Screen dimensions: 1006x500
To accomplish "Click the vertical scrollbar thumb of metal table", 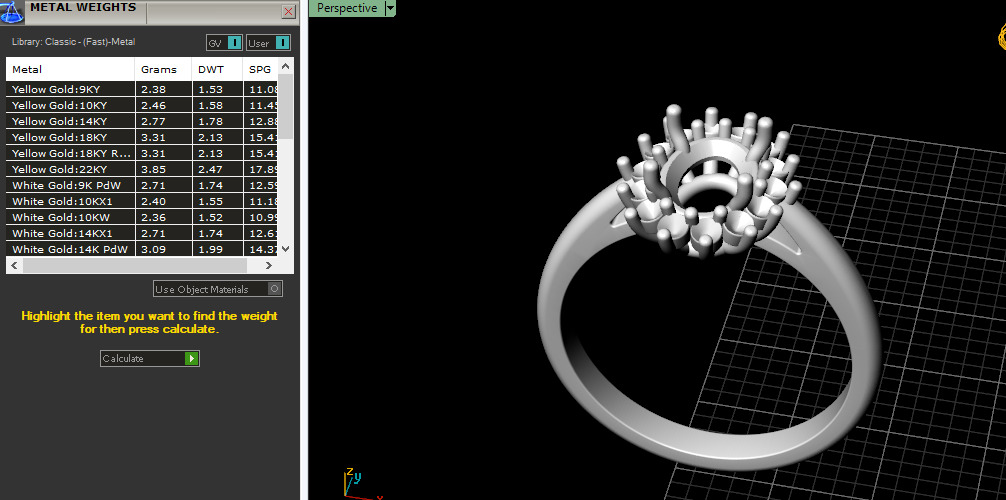I will point(286,106).
